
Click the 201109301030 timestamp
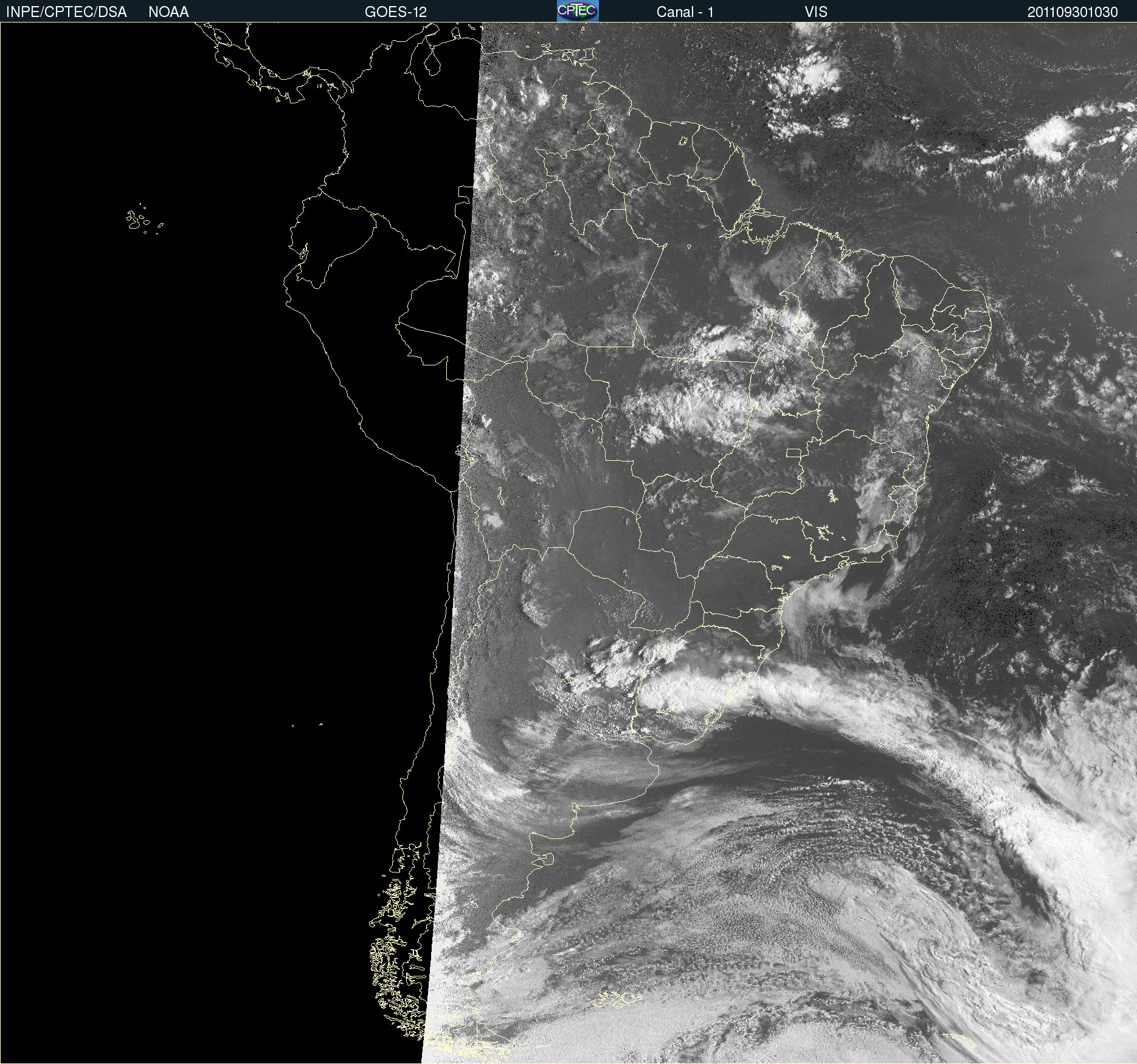(x=1073, y=12)
